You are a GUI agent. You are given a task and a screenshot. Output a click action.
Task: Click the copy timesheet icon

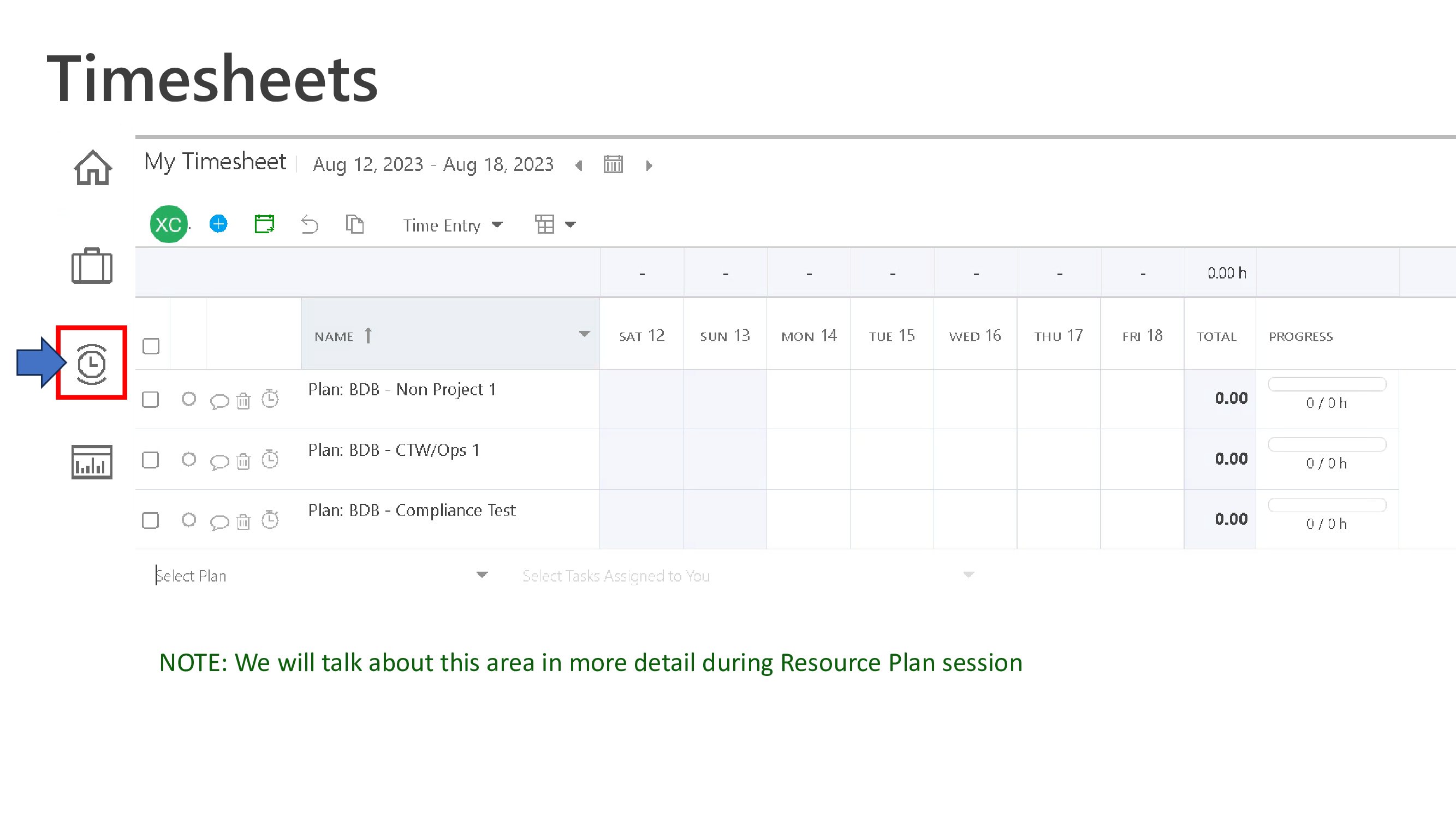point(354,224)
